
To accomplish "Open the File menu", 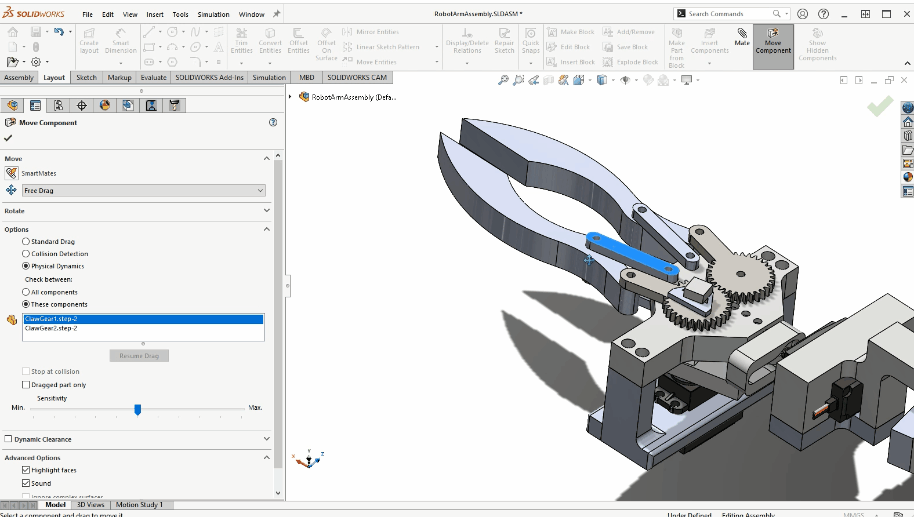I will [x=87, y=15].
